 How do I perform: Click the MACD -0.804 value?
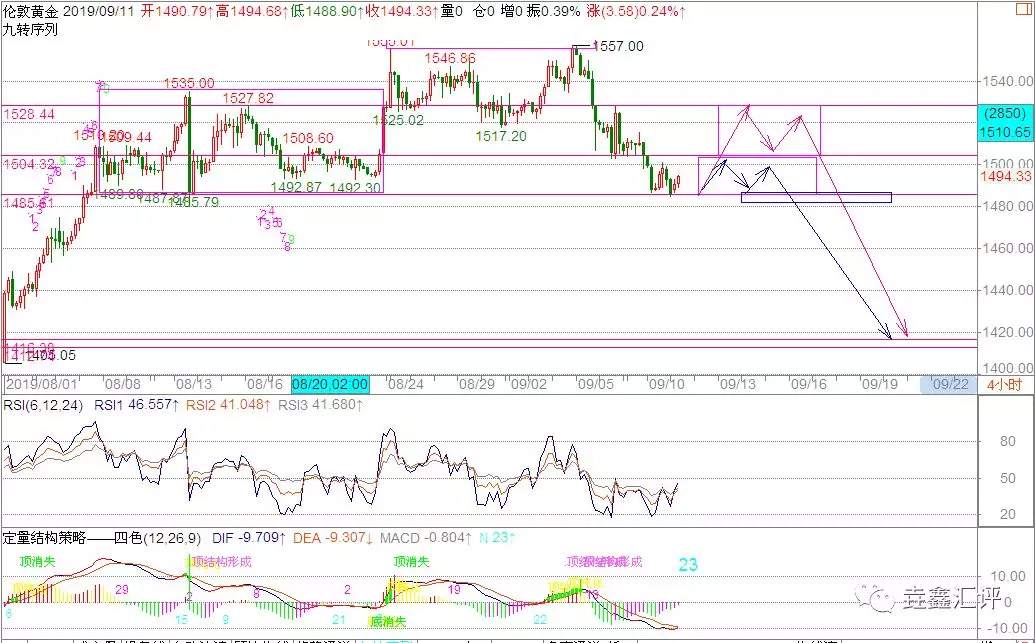tap(424, 538)
